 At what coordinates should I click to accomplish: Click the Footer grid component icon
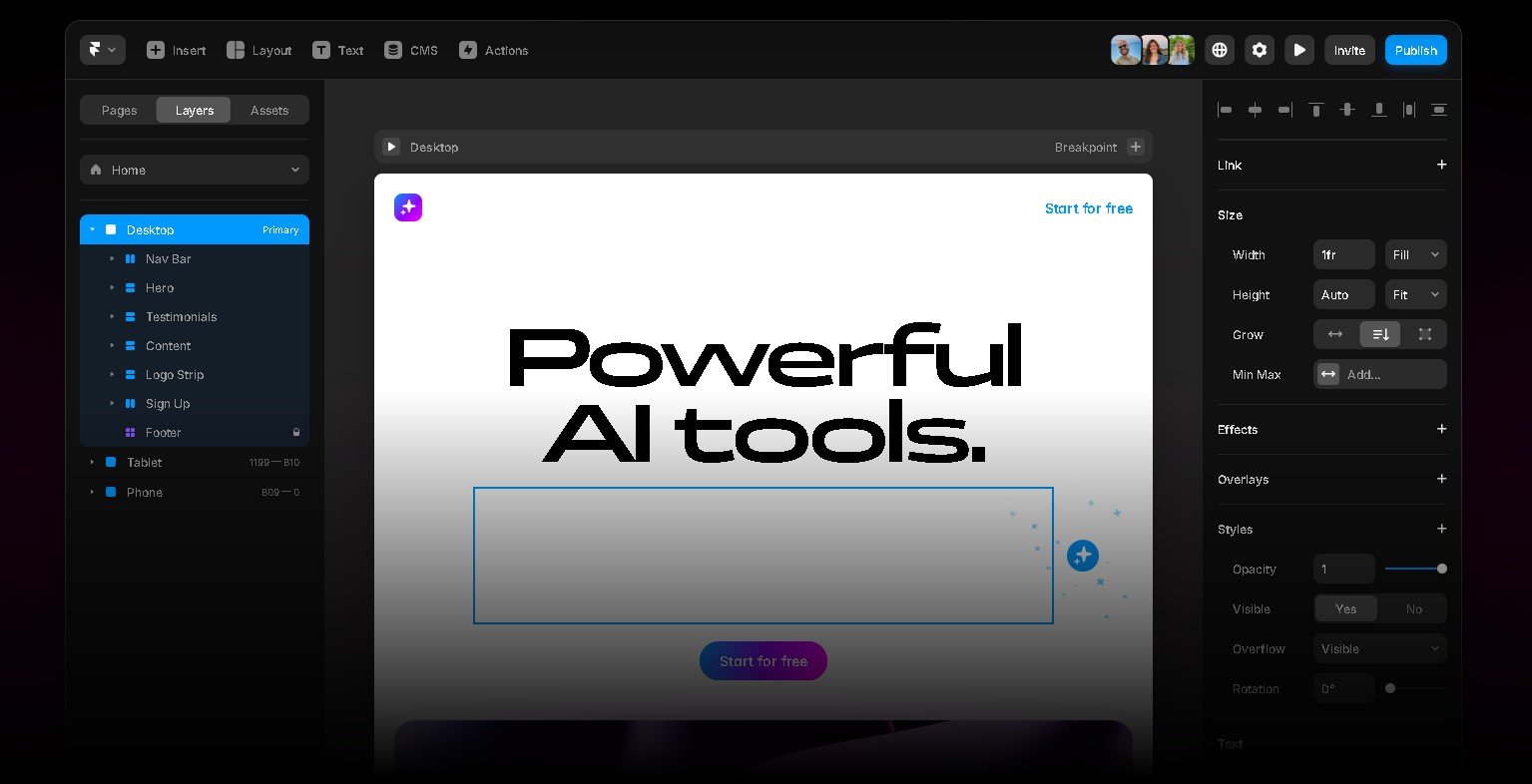click(130, 432)
